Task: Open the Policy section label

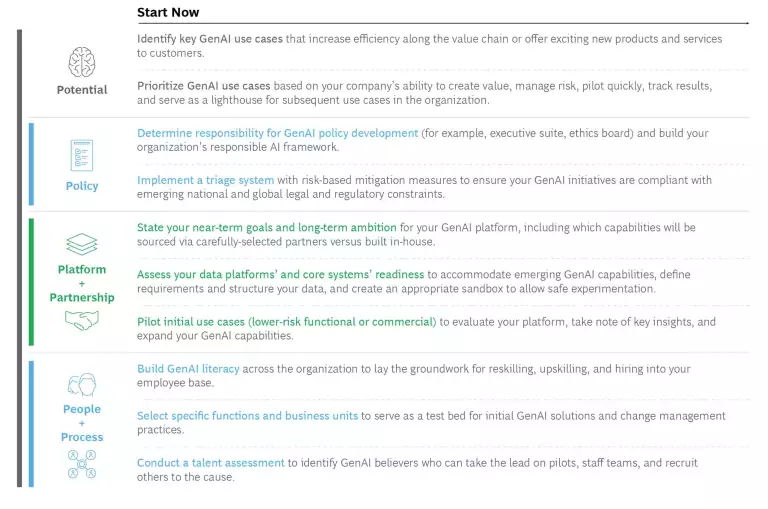Action: click(82, 186)
